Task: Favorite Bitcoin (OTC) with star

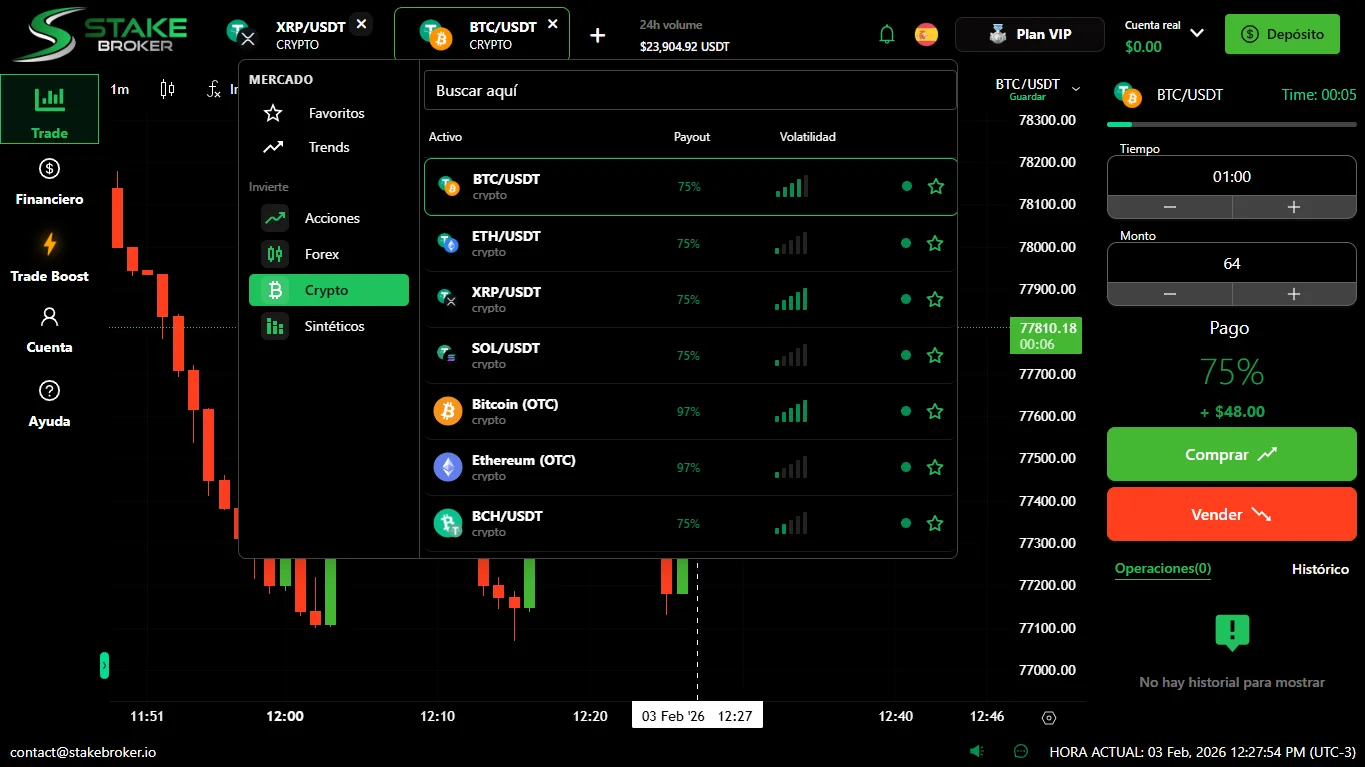Action: 936,411
